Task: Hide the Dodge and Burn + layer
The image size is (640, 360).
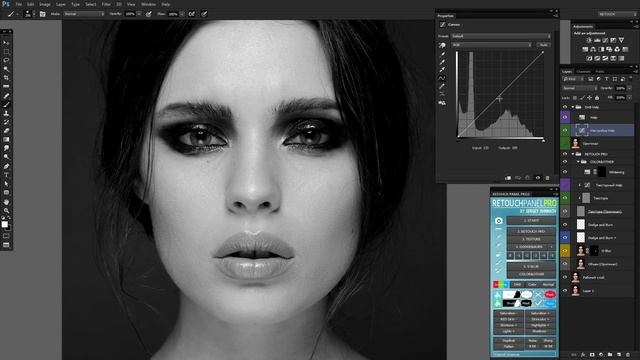Action: tap(565, 238)
